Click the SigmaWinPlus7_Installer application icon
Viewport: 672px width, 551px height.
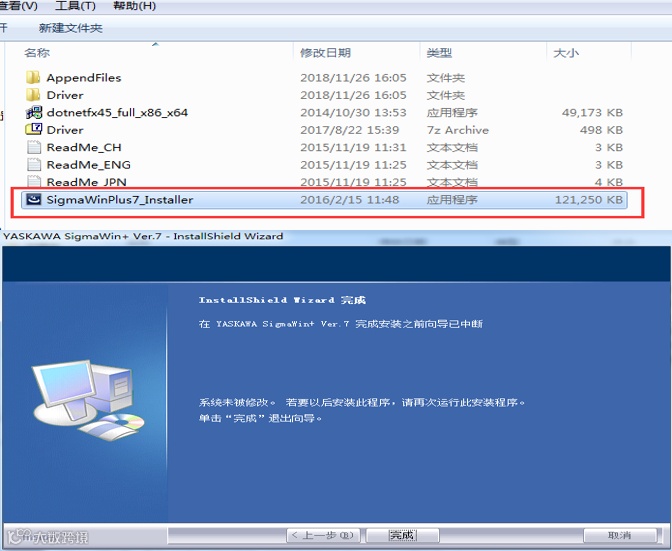pyautogui.click(x=33, y=200)
